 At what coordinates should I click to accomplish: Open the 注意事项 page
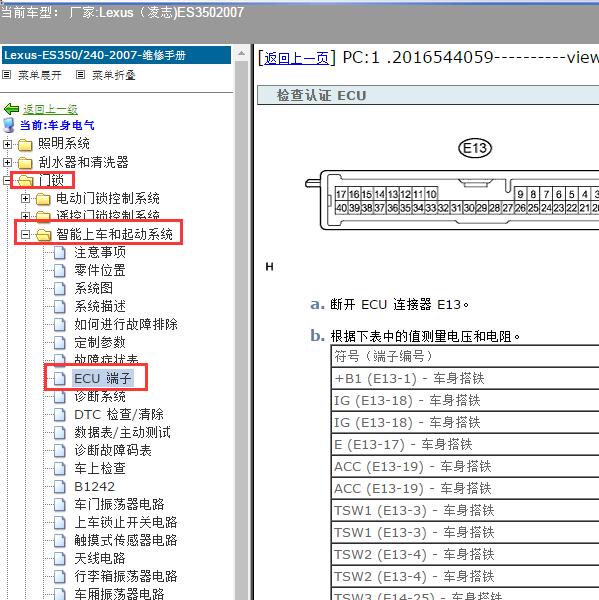click(100, 253)
